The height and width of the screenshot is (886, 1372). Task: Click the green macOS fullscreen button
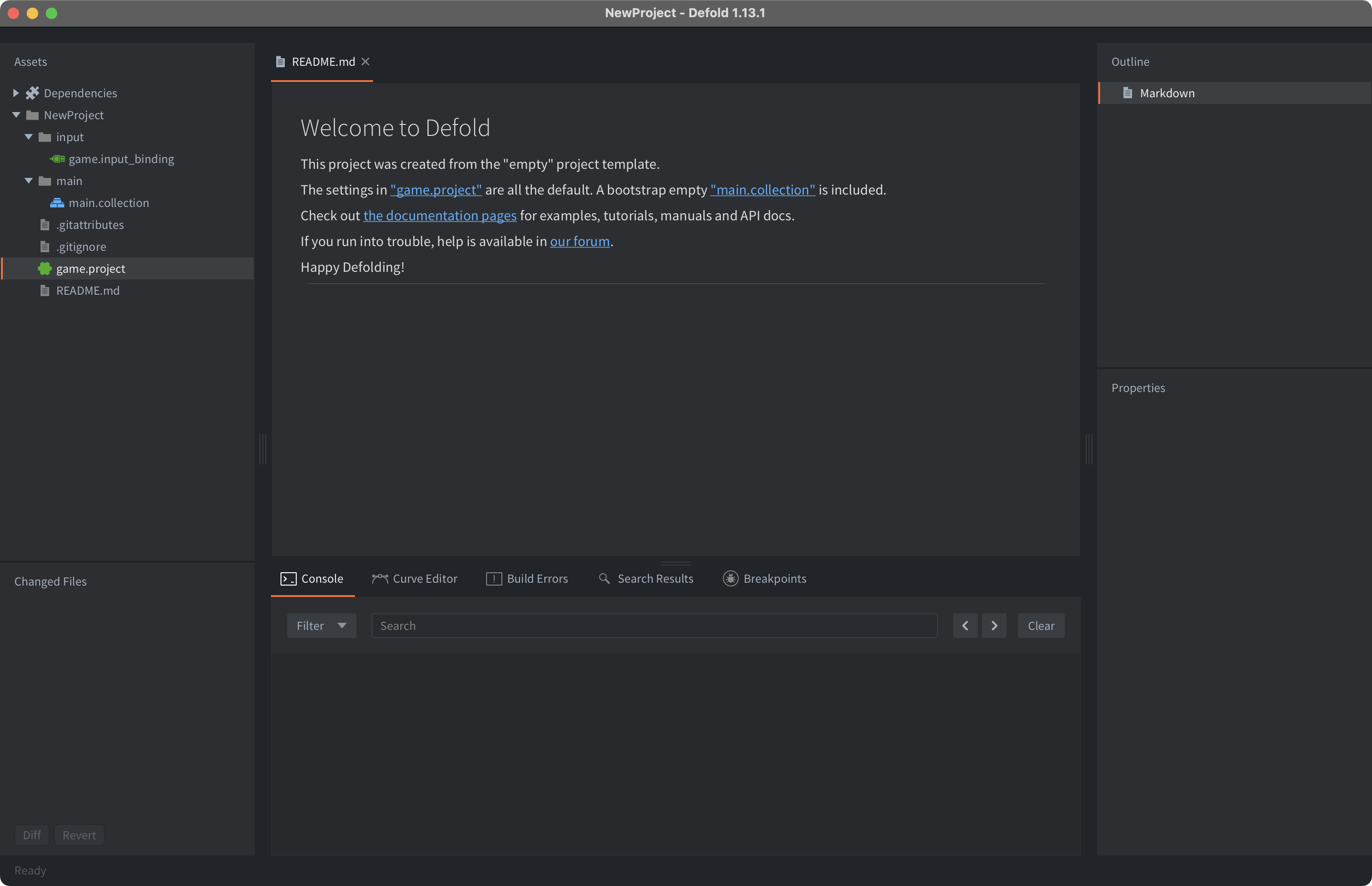[x=51, y=13]
